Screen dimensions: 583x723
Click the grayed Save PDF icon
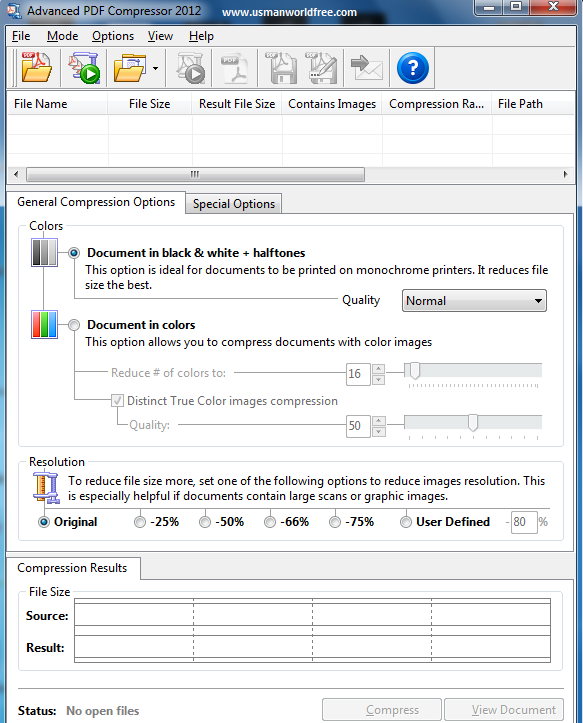281,68
